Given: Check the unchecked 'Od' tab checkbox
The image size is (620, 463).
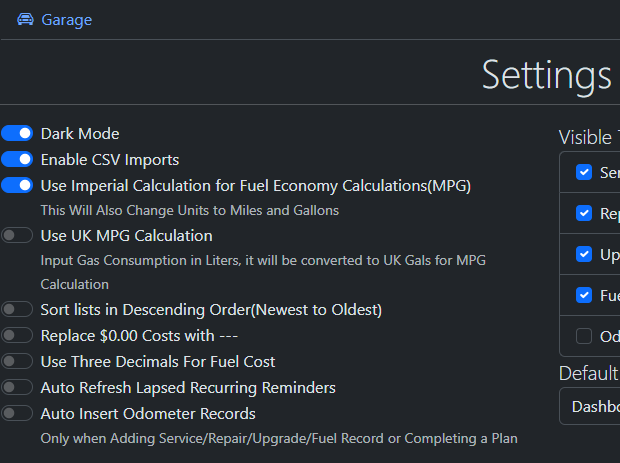Looking at the screenshot, I should pos(584,336).
